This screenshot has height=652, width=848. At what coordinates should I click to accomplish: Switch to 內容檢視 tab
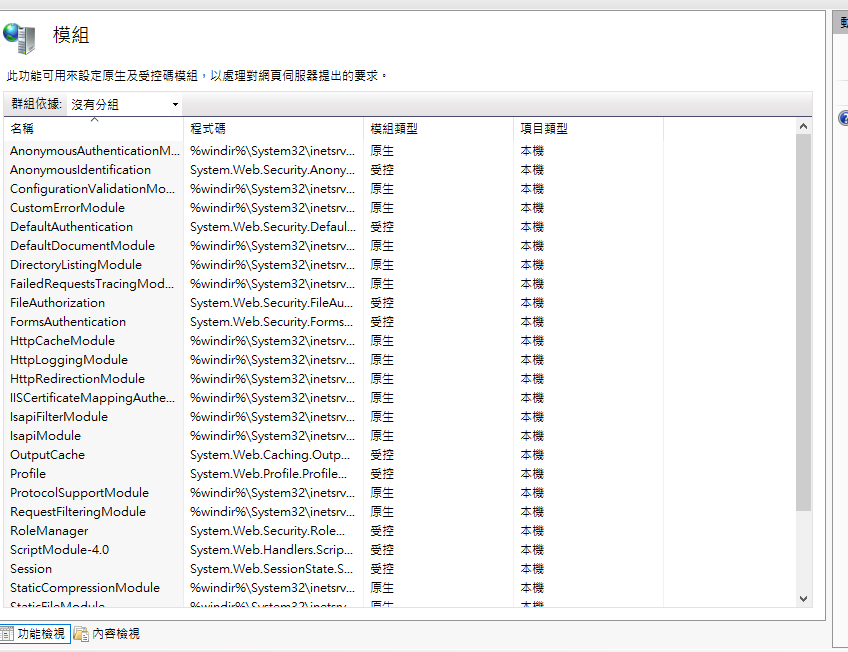(x=115, y=633)
